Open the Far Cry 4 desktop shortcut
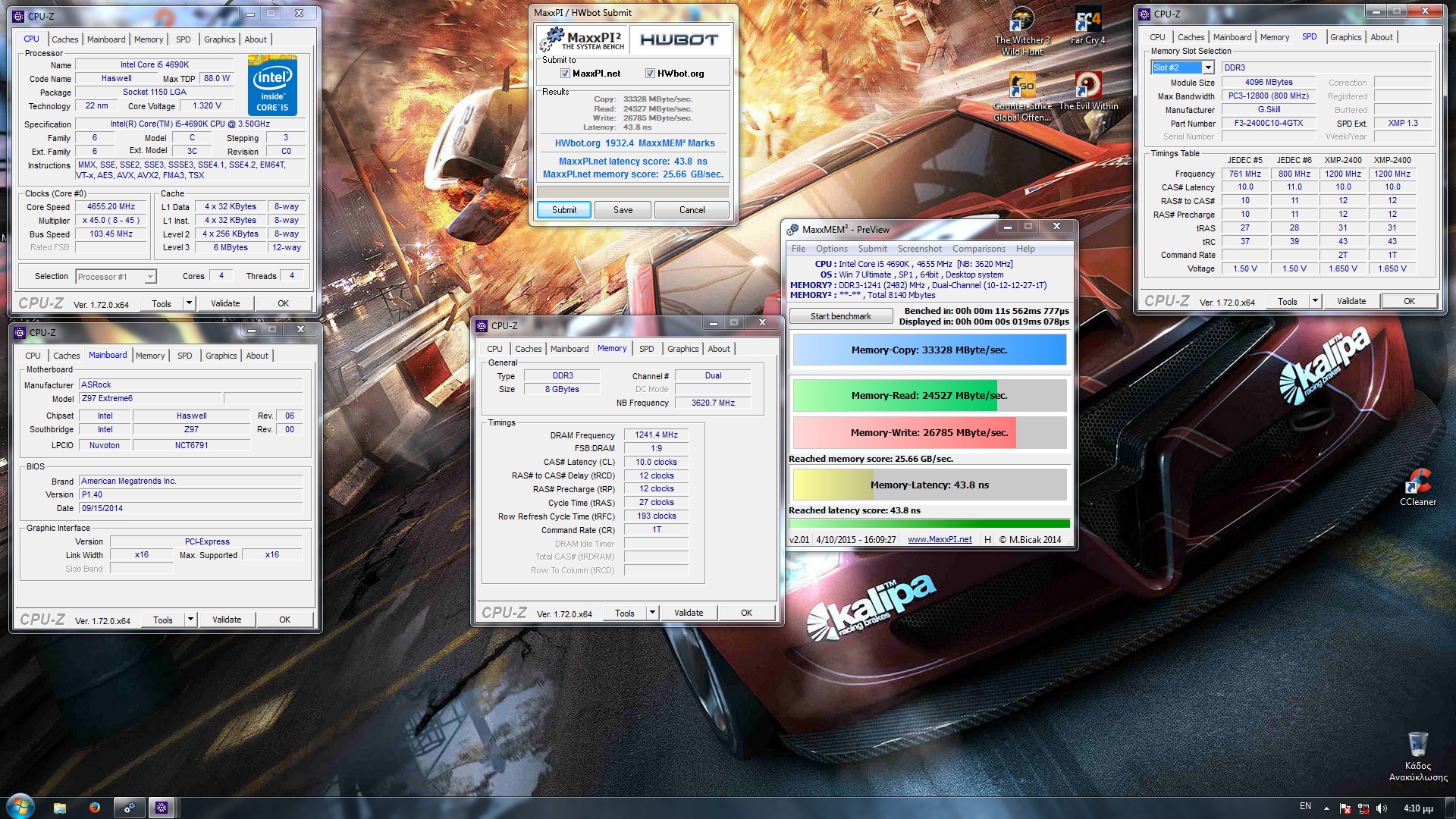This screenshot has height=819, width=1456. pos(1087,26)
